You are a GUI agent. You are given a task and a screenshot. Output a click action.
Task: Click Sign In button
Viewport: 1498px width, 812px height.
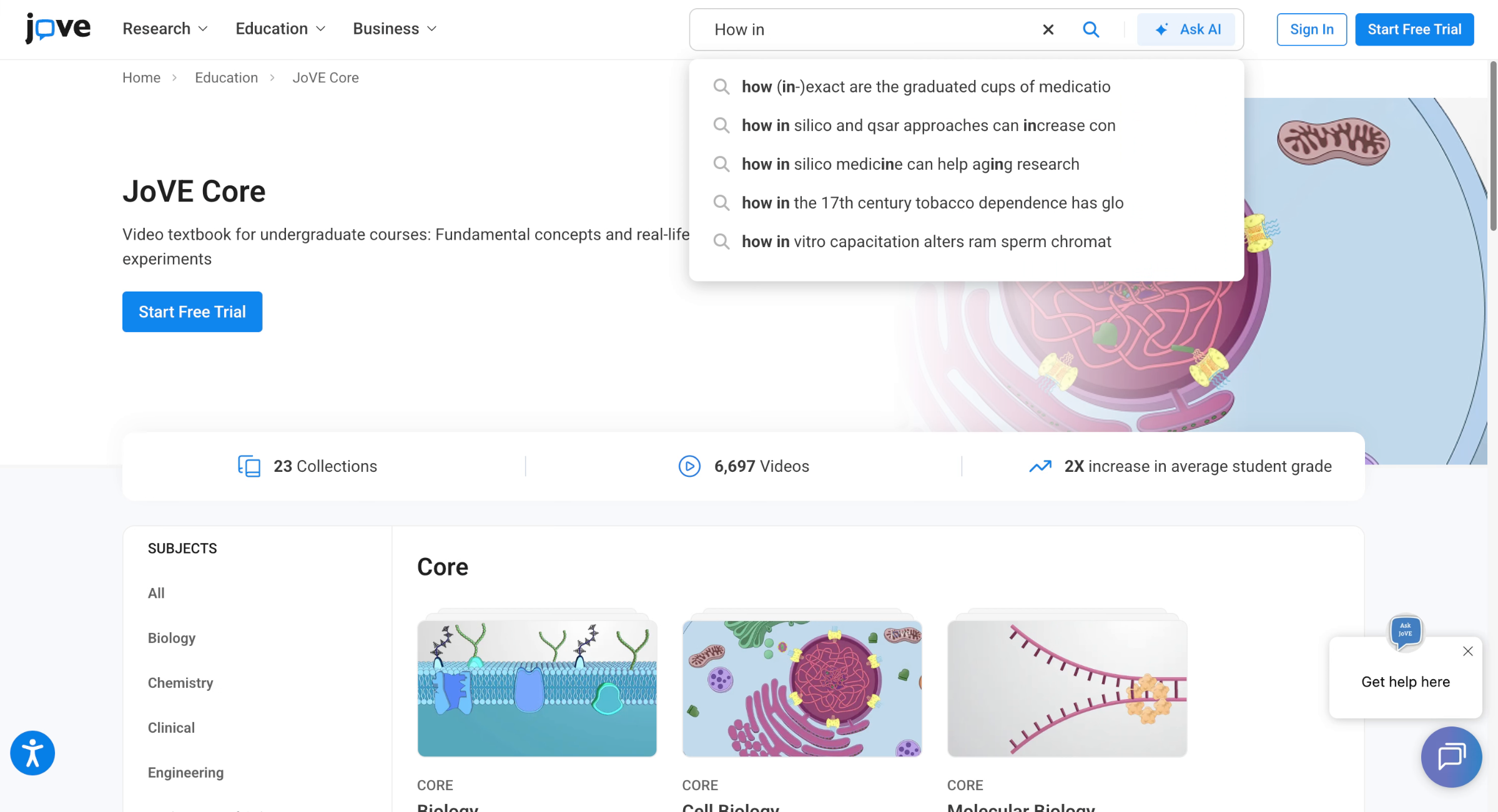(x=1311, y=29)
